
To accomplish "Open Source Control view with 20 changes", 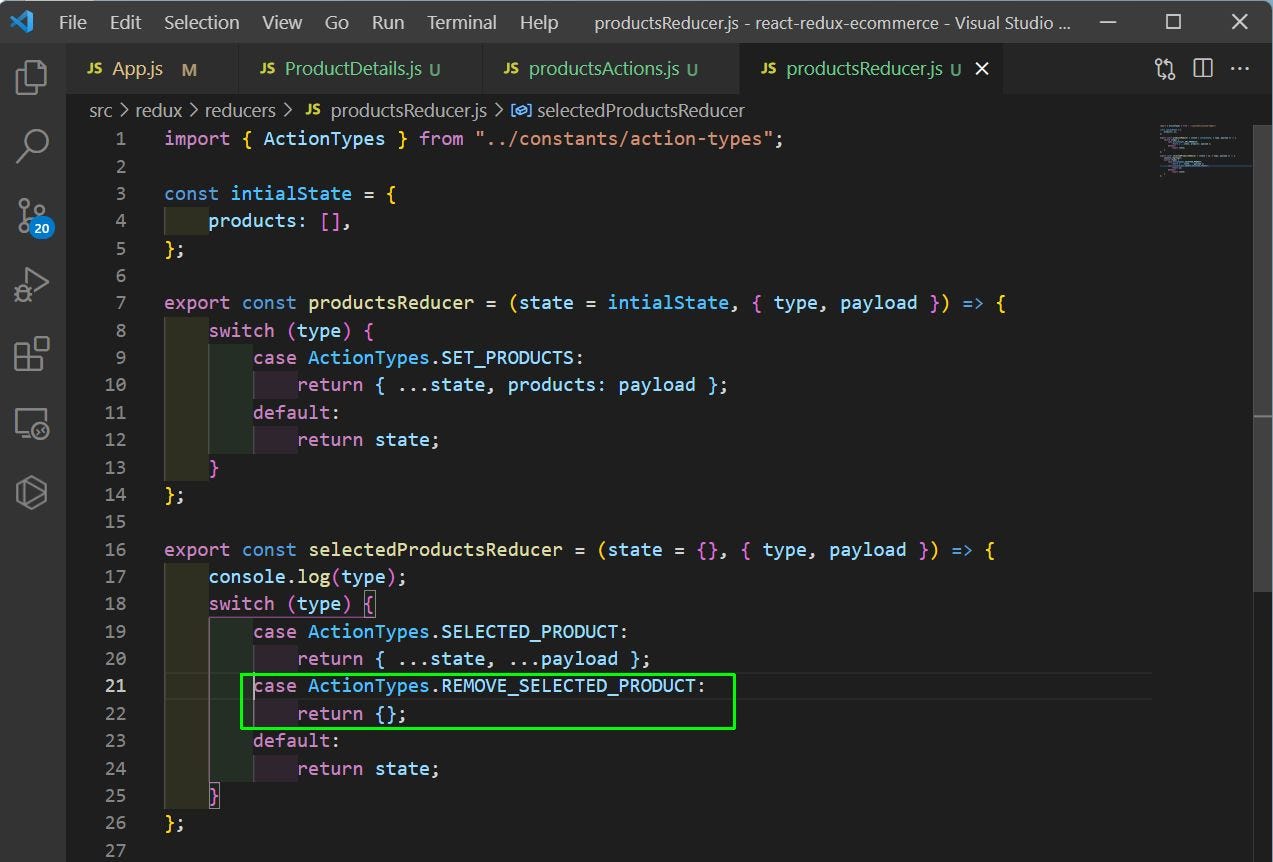I will pos(32,215).
